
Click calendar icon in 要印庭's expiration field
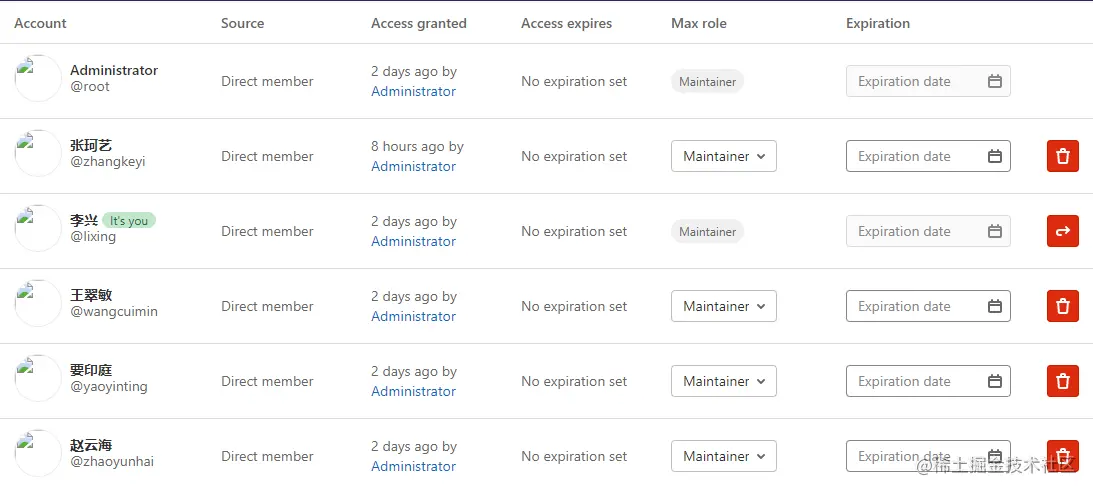coord(994,381)
